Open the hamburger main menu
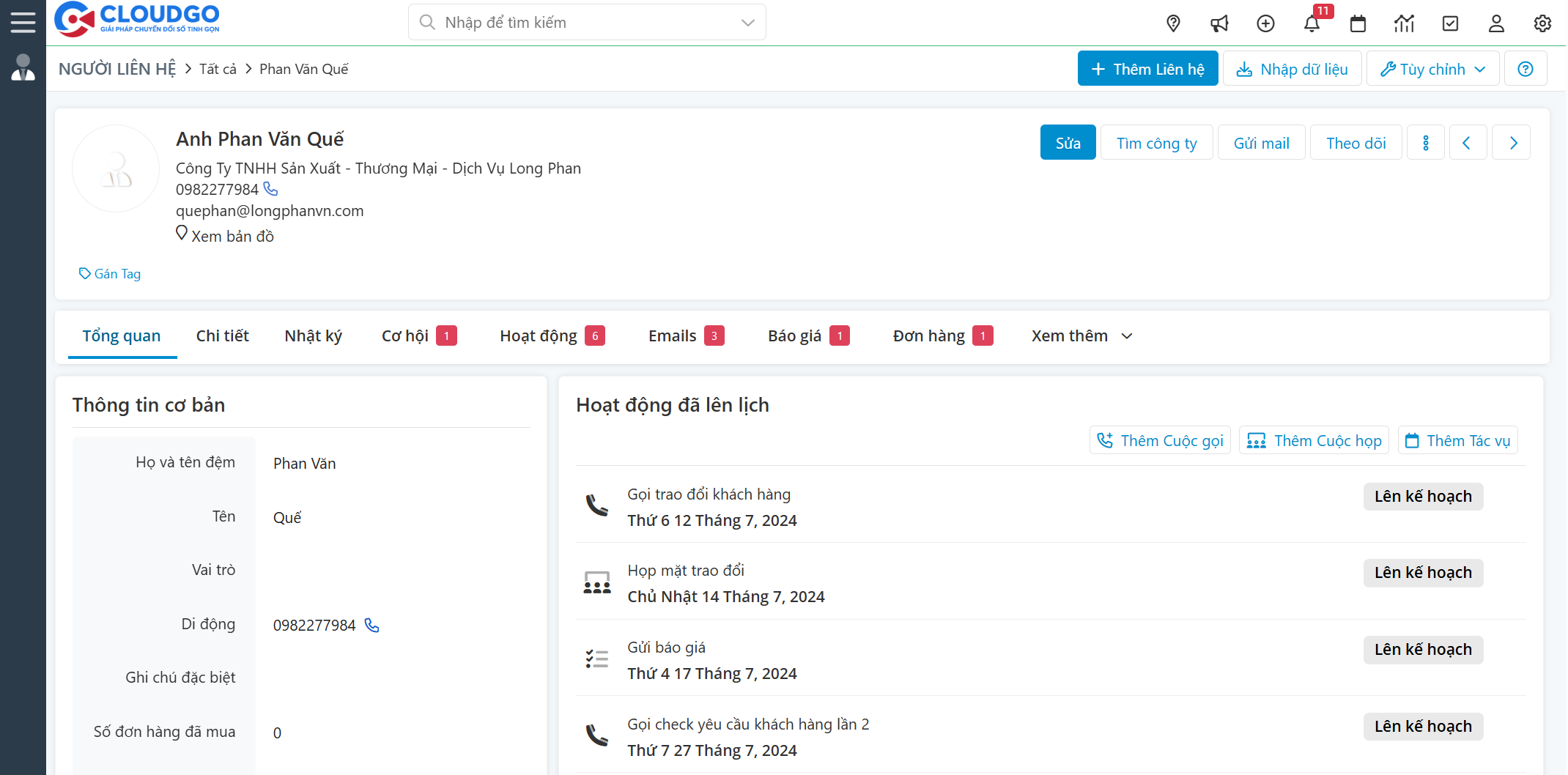1568x775 pixels. (x=23, y=22)
